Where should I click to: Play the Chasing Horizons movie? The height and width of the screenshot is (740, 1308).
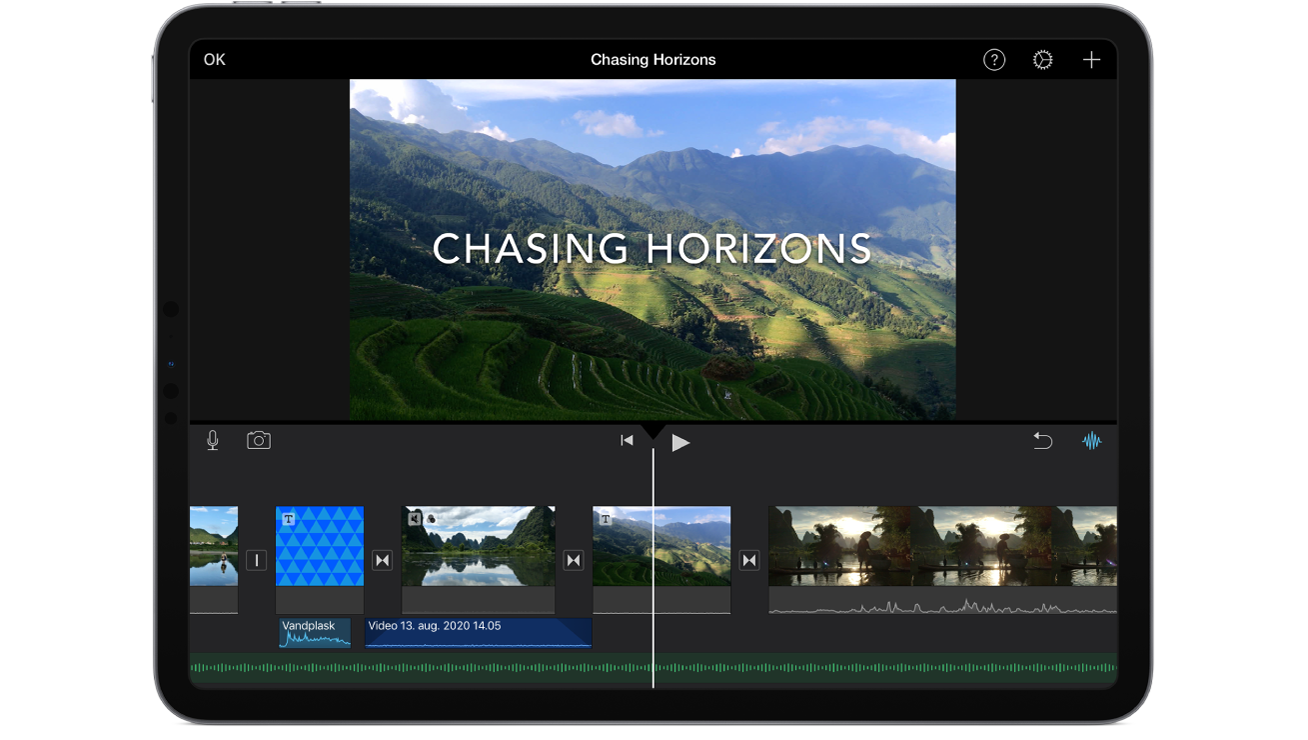[x=680, y=442]
